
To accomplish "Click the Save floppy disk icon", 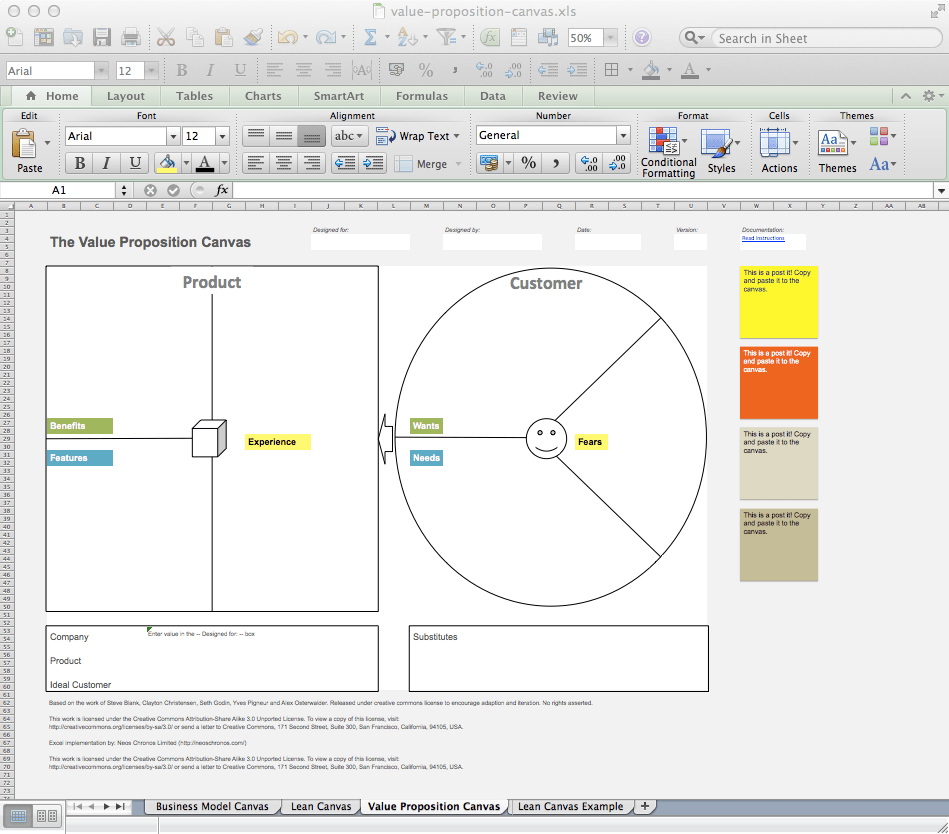I will [102, 38].
